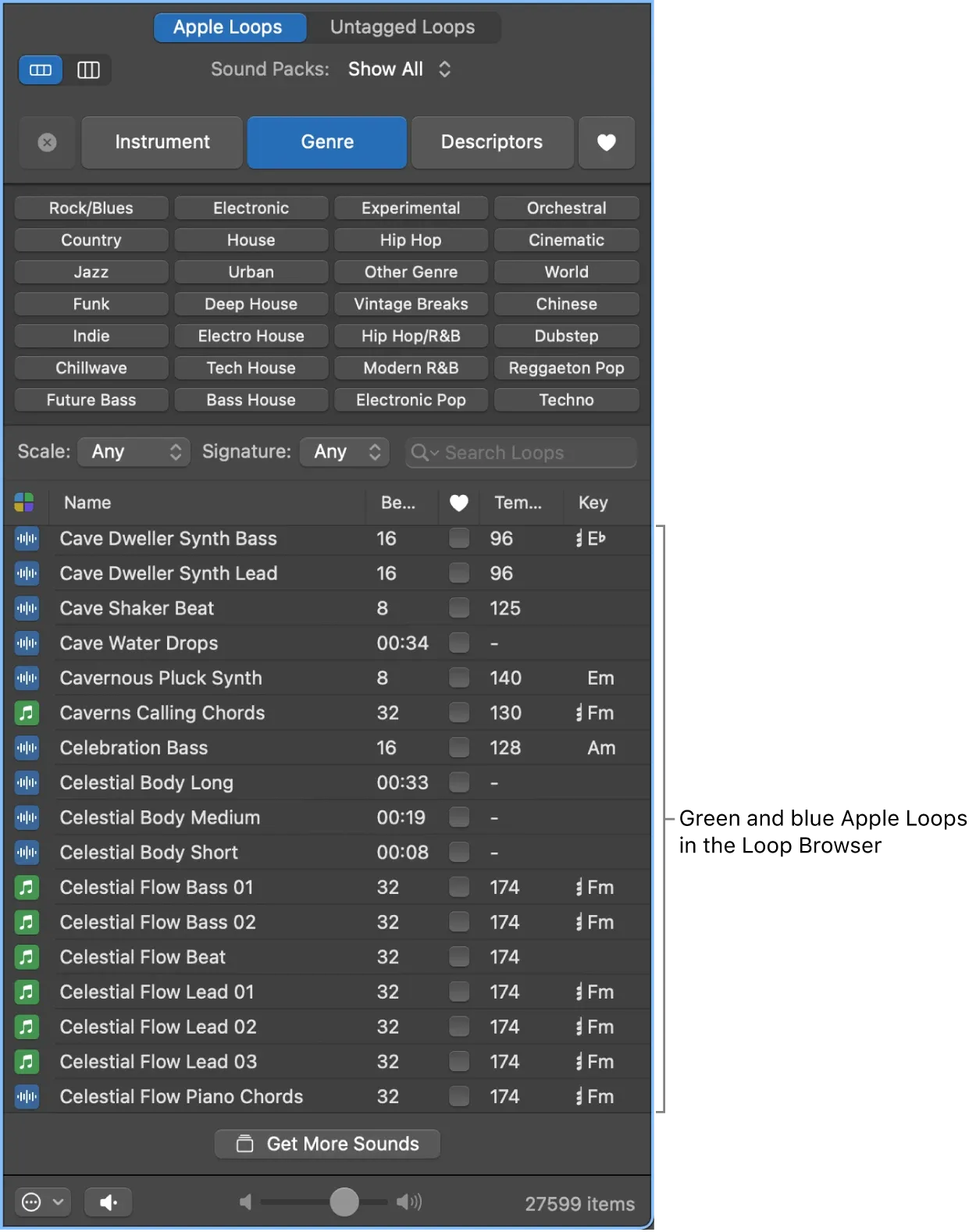This screenshot has height=1232, width=976.
Task: Click the green icon for Celestial Flow Lead 02
Action: coord(27,1027)
